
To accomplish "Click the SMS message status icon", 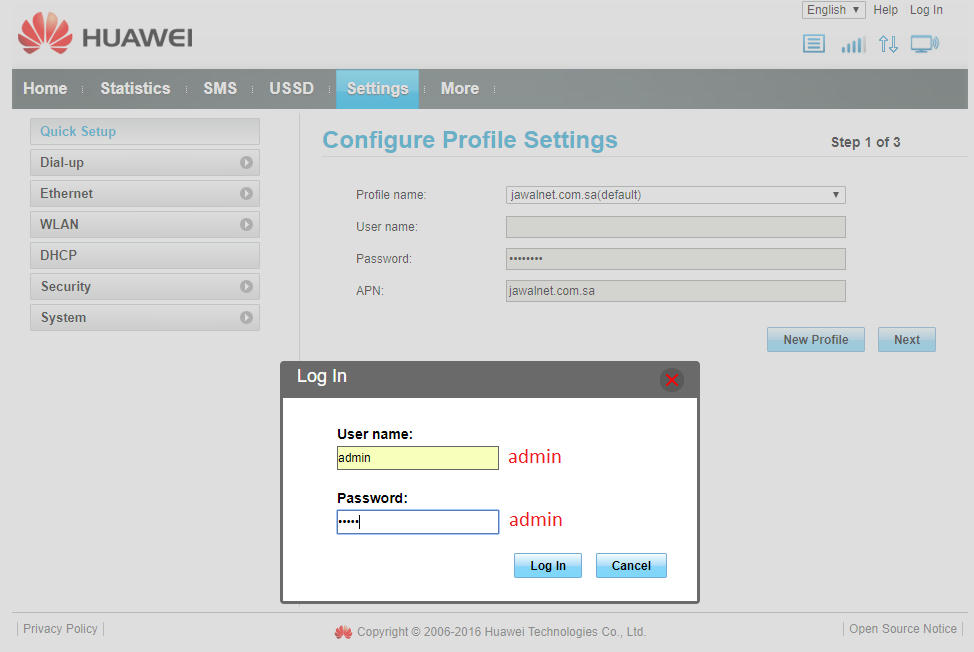I will (814, 44).
